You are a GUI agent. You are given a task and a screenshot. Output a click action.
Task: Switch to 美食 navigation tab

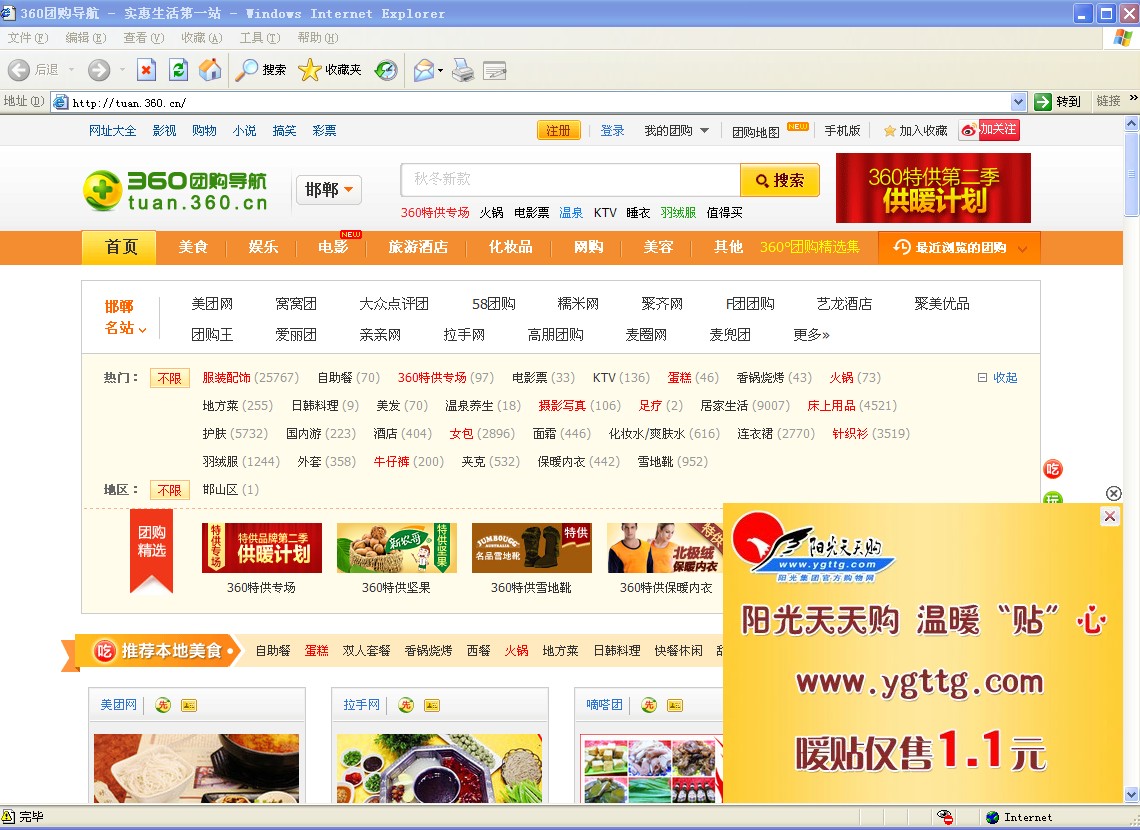193,247
